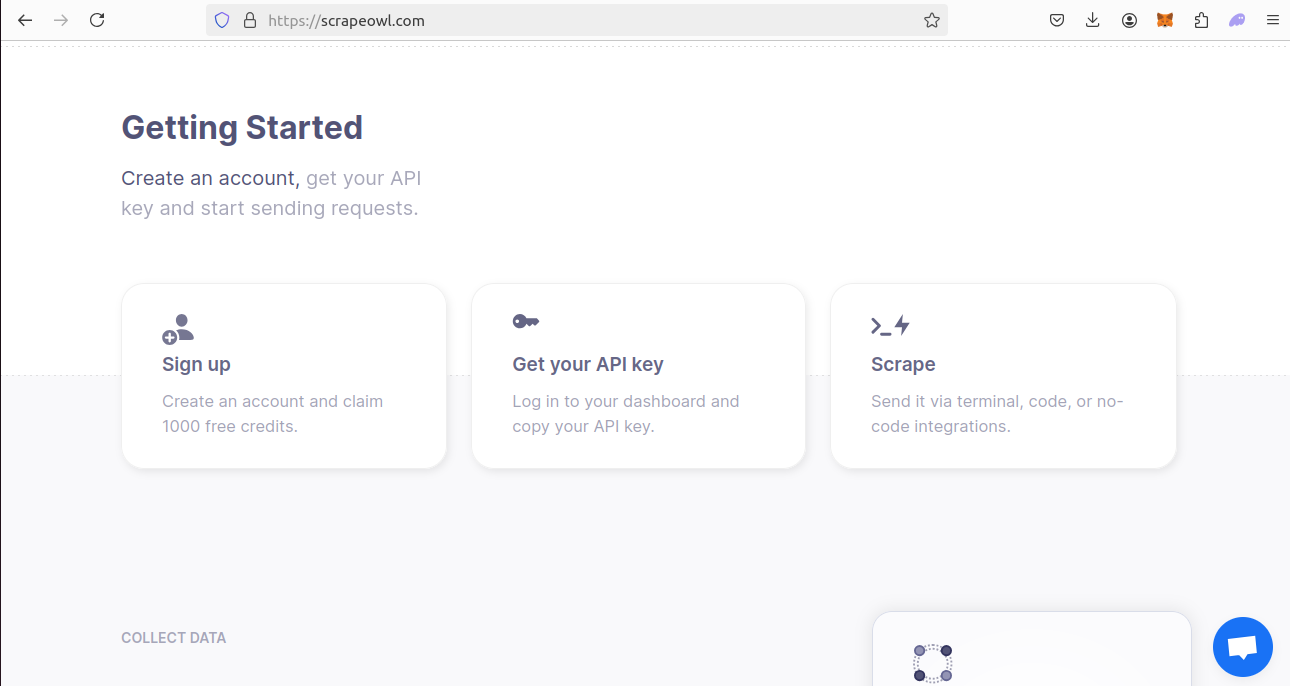Reload the scrapeowl.com page
The width and height of the screenshot is (1290, 686).
[97, 20]
